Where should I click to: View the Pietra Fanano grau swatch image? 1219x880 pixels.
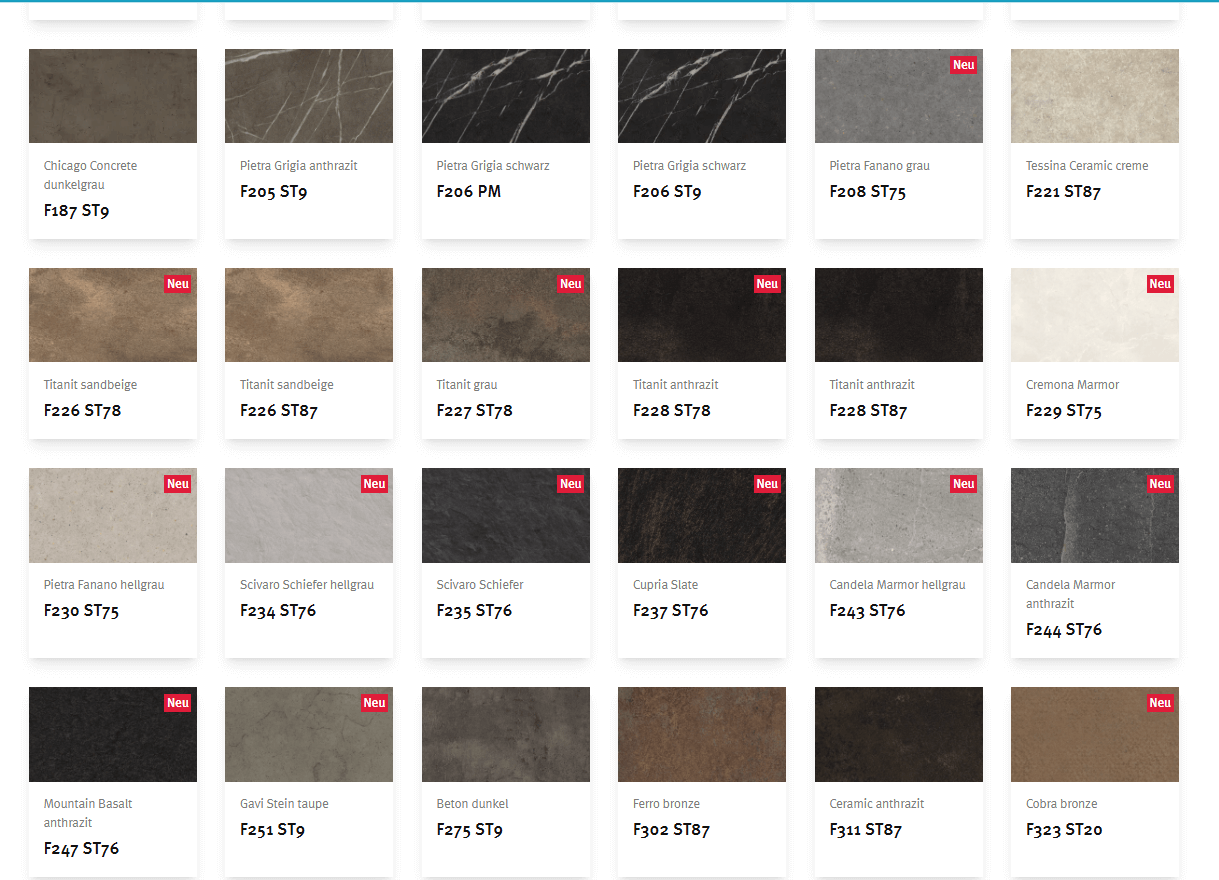click(x=899, y=96)
